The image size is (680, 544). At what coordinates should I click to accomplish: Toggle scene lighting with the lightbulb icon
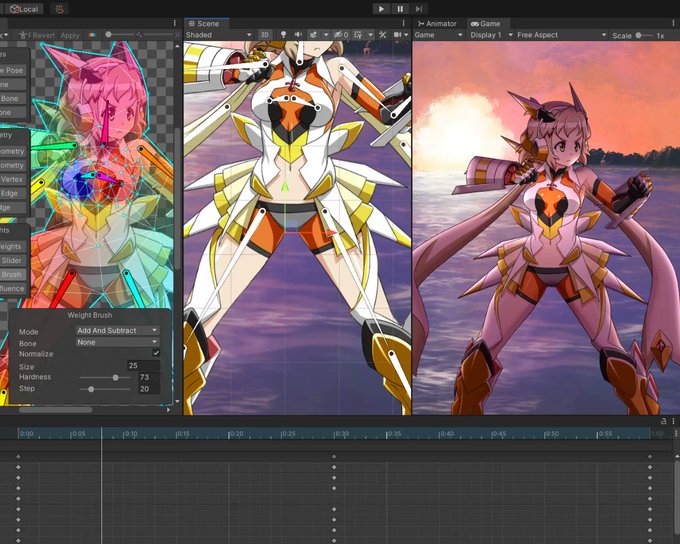283,35
